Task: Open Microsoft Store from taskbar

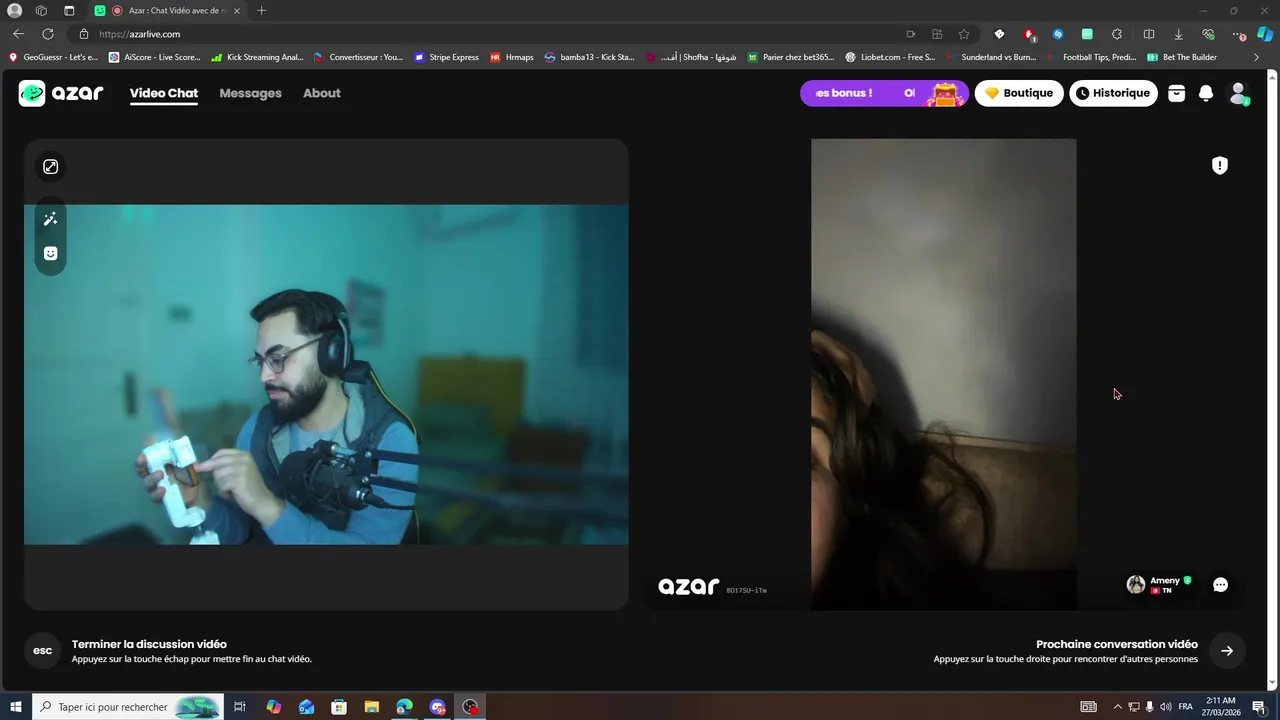Action: click(x=339, y=707)
